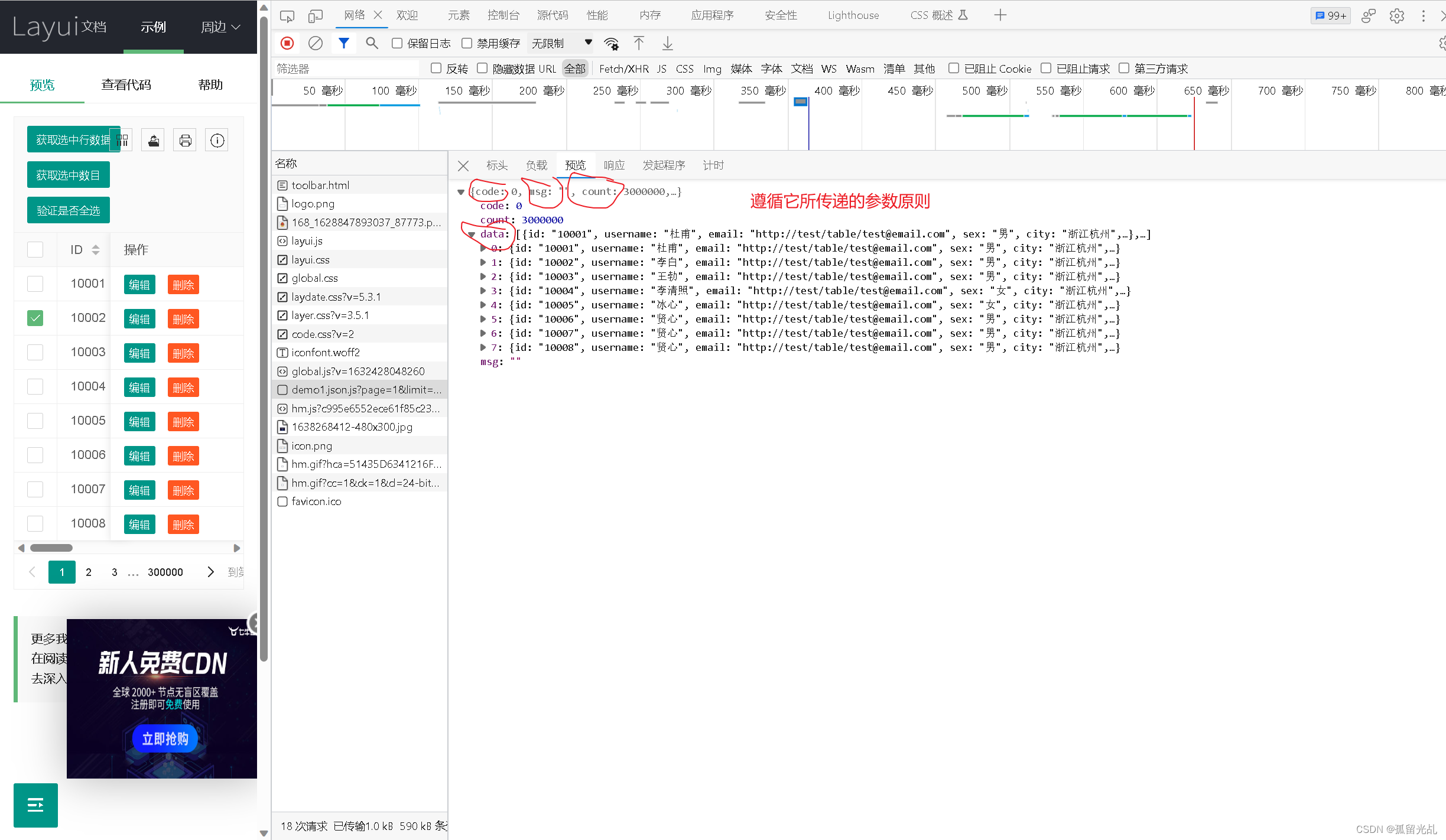1446x840 pixels.
Task: Add a new DevTools tab with plus
Action: click(x=1000, y=15)
